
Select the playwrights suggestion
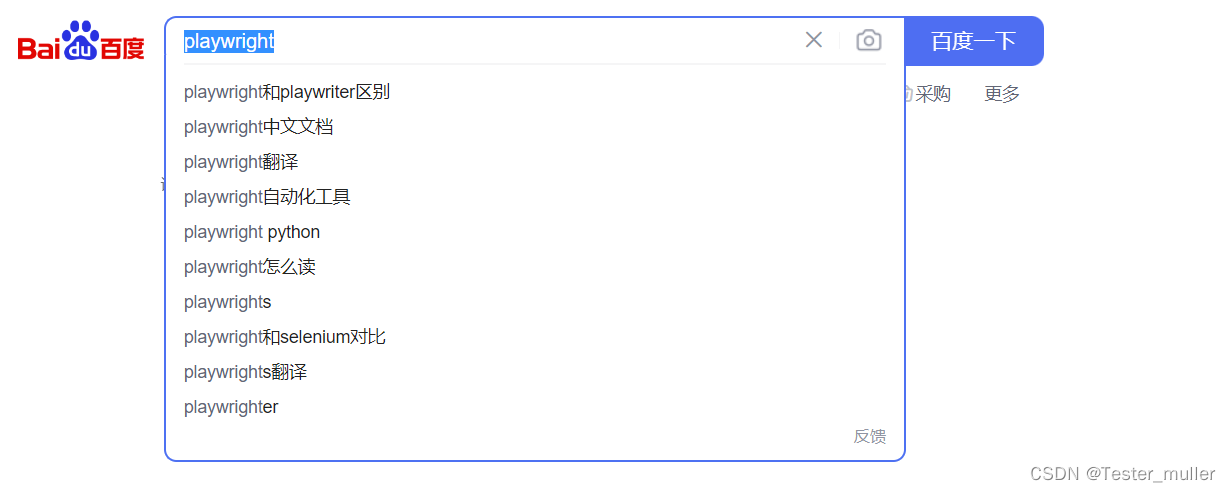click(228, 302)
